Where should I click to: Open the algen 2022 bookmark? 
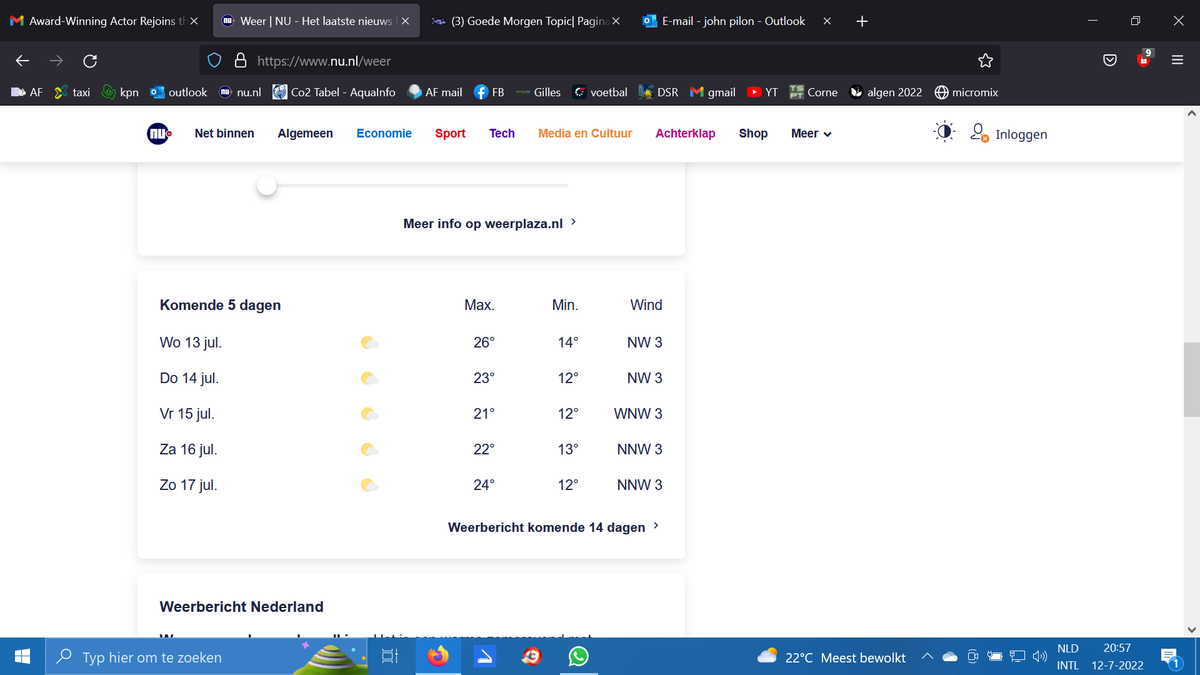886,92
